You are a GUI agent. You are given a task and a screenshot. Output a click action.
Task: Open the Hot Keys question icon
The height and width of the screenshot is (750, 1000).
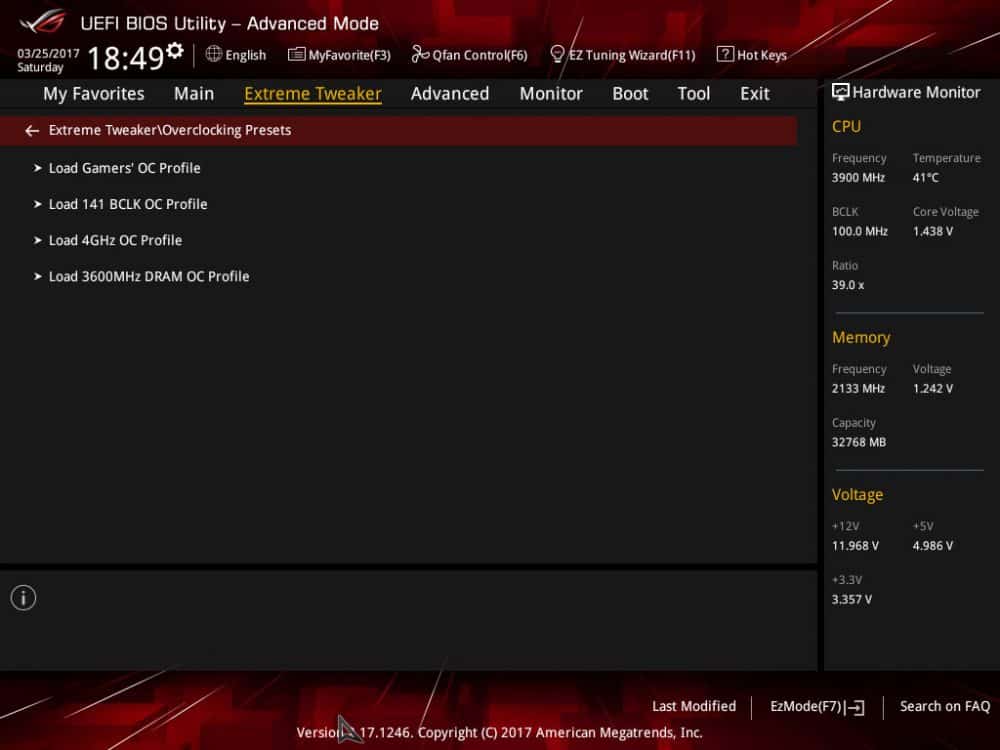(724, 54)
